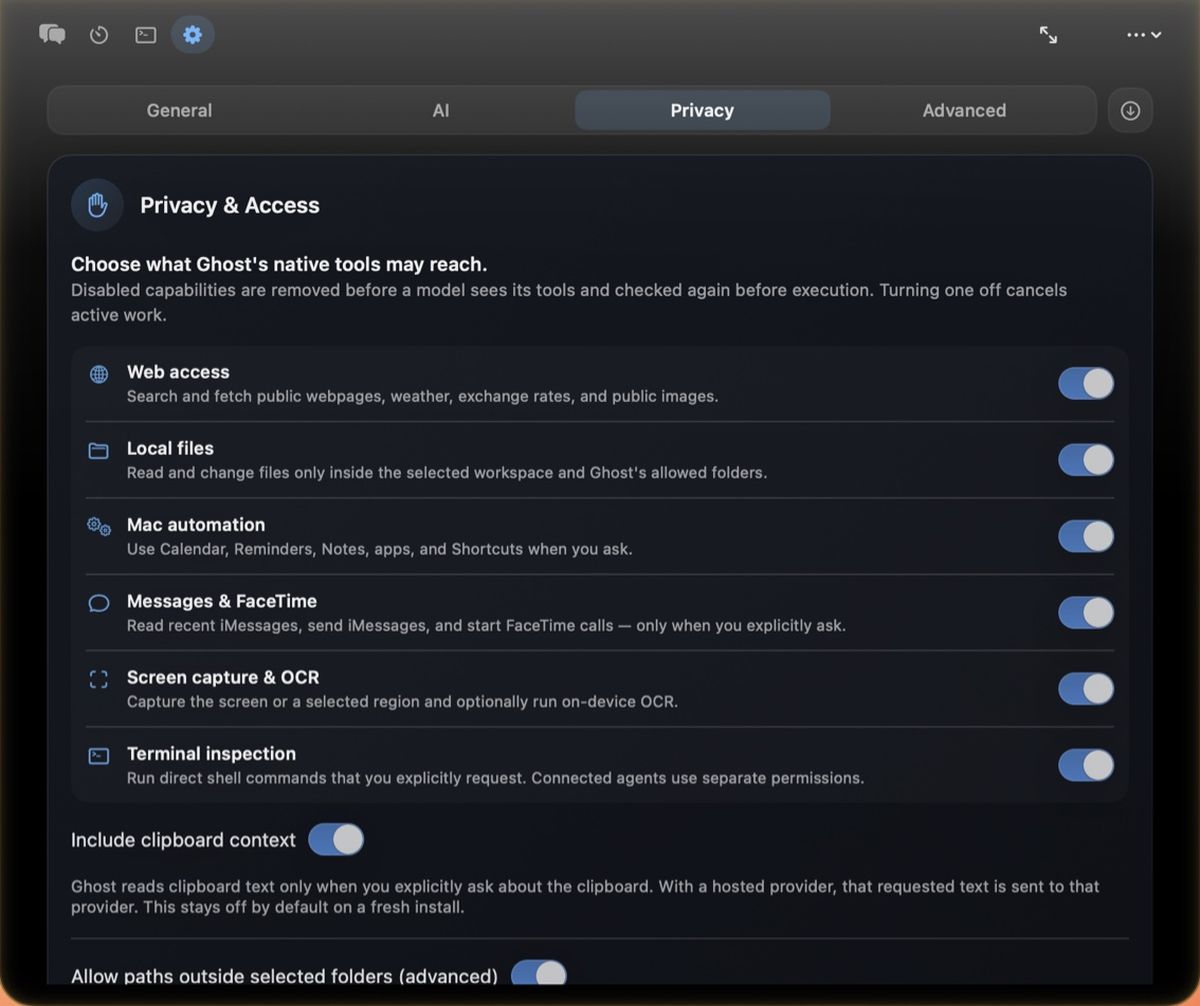Toggle Mac automation off

pyautogui.click(x=1086, y=536)
